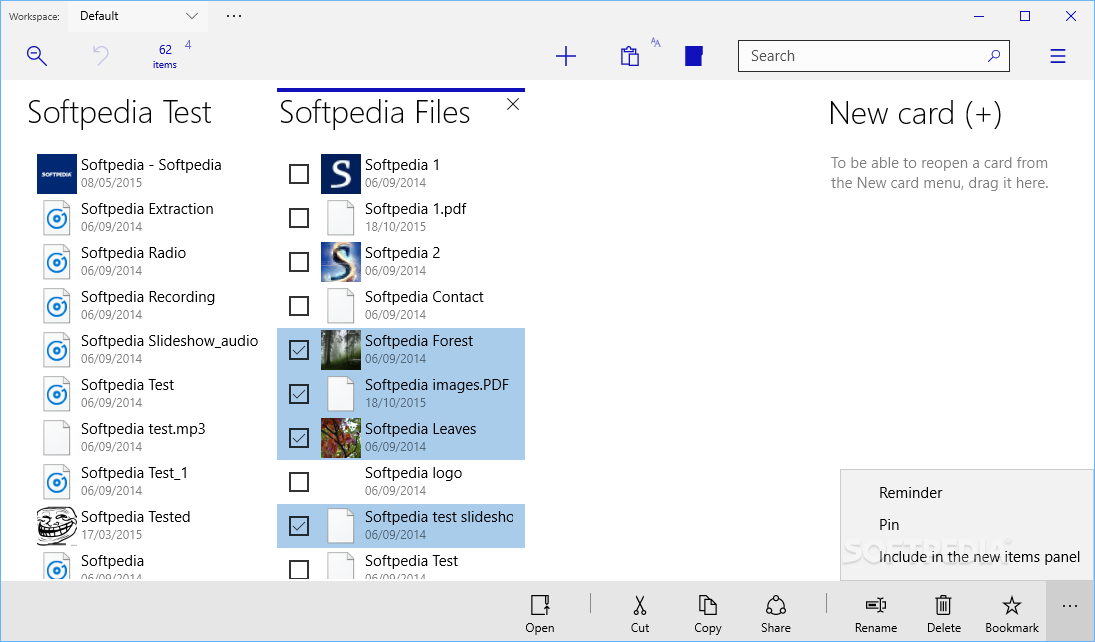Uncheck the Softpedia test slideshow checkbox
Screen dimensions: 1095x642
[x=299, y=525]
